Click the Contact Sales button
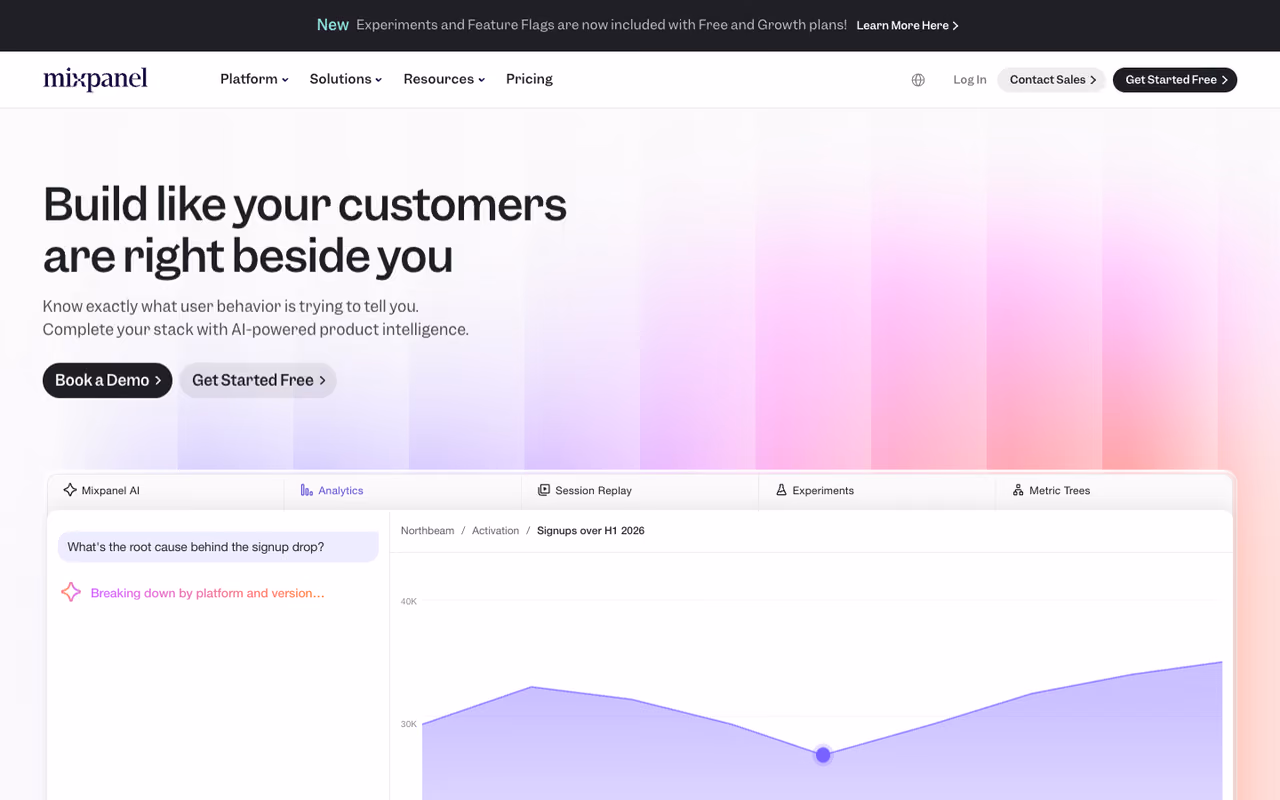The image size is (1280, 800). click(1051, 80)
